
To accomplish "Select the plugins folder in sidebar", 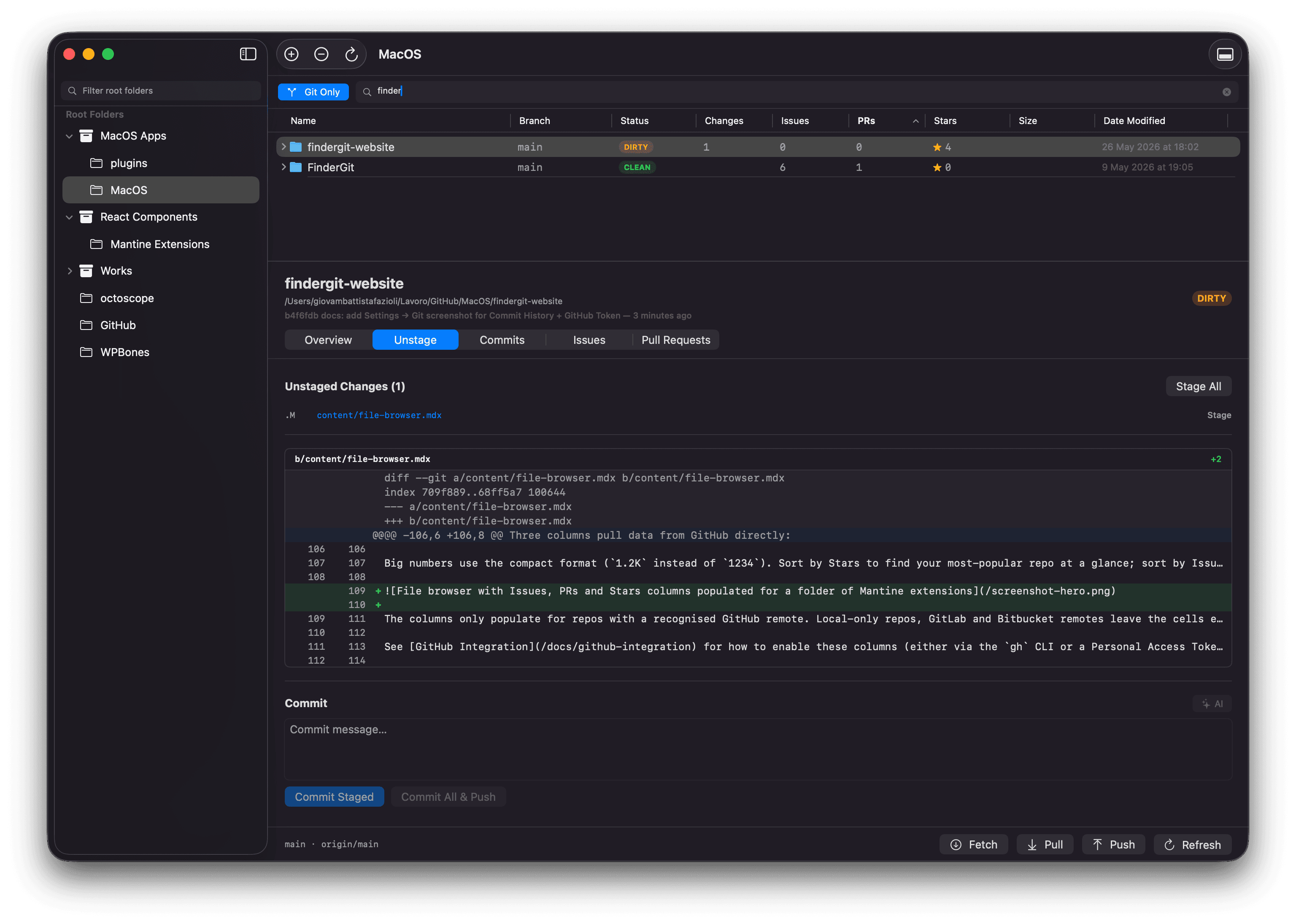I will (161, 163).
